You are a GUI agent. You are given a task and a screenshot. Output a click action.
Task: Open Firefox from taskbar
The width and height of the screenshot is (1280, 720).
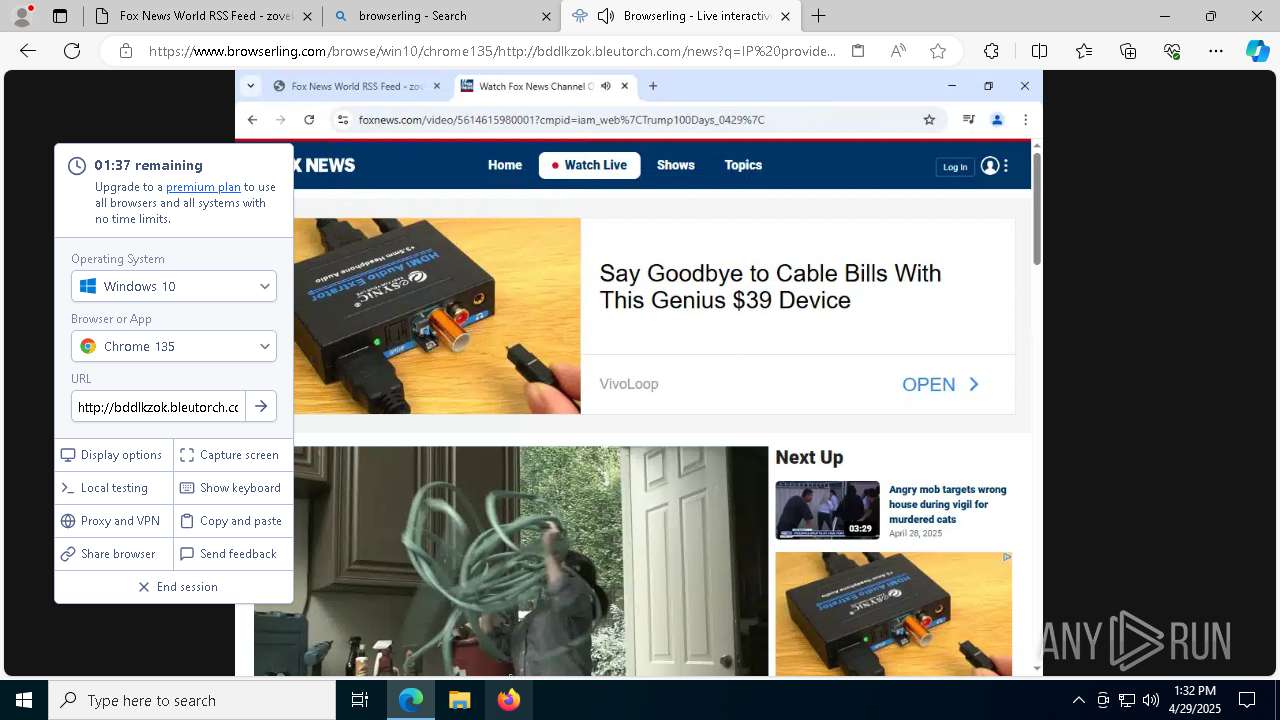(509, 700)
